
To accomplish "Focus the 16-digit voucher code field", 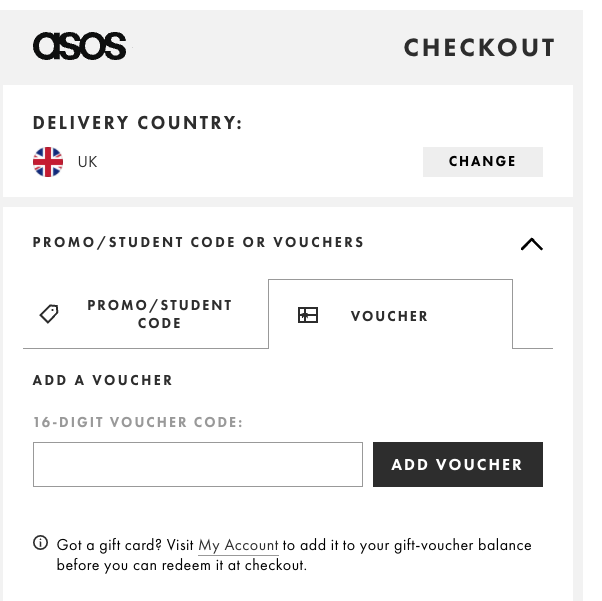I will [x=198, y=464].
